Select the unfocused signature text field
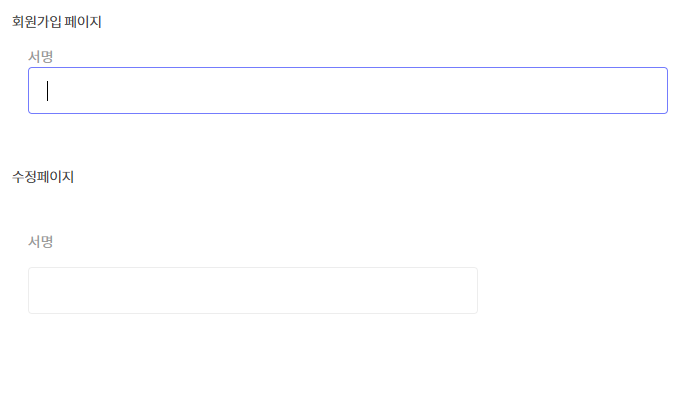 tap(252, 290)
